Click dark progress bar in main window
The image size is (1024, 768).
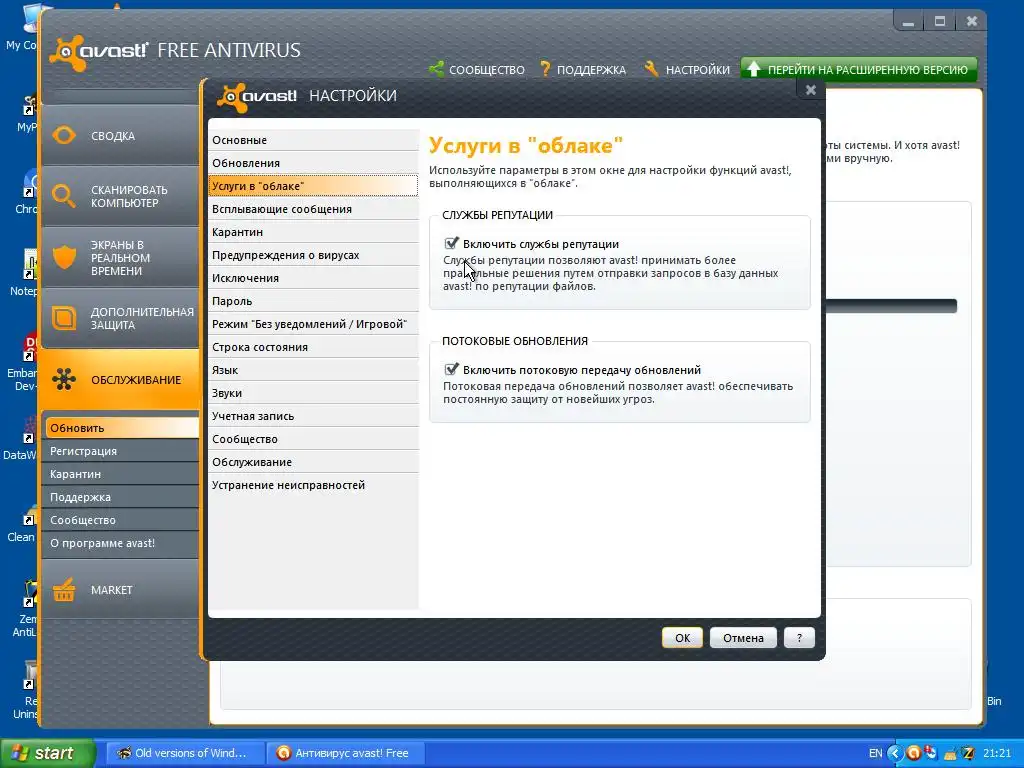[x=891, y=306]
